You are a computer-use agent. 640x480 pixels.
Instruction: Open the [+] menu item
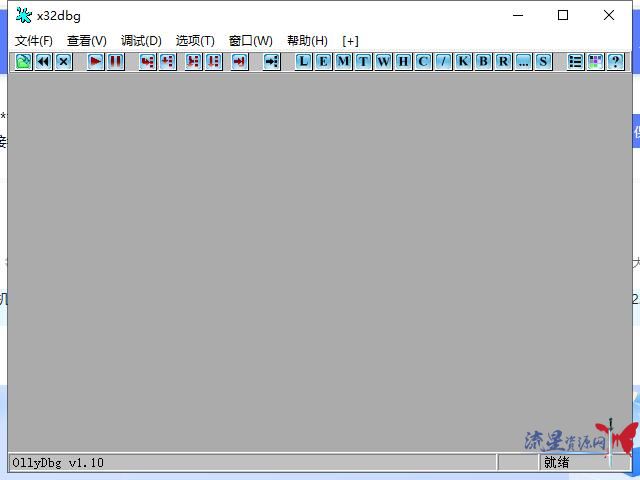(x=350, y=41)
